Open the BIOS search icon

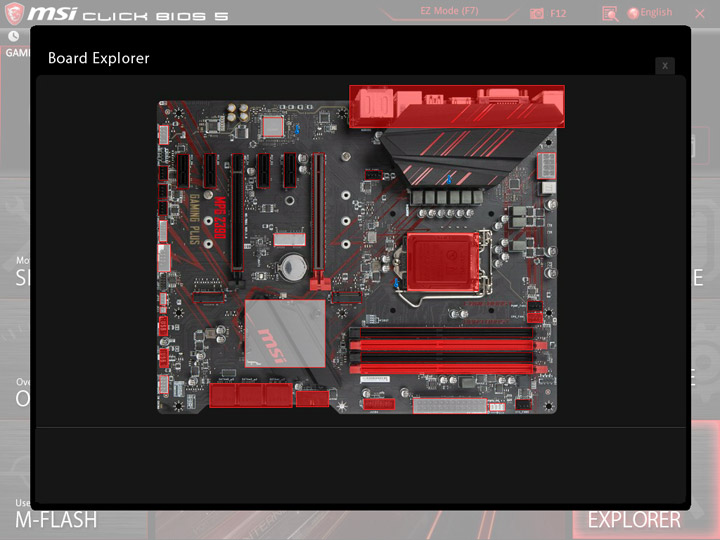[x=610, y=14]
